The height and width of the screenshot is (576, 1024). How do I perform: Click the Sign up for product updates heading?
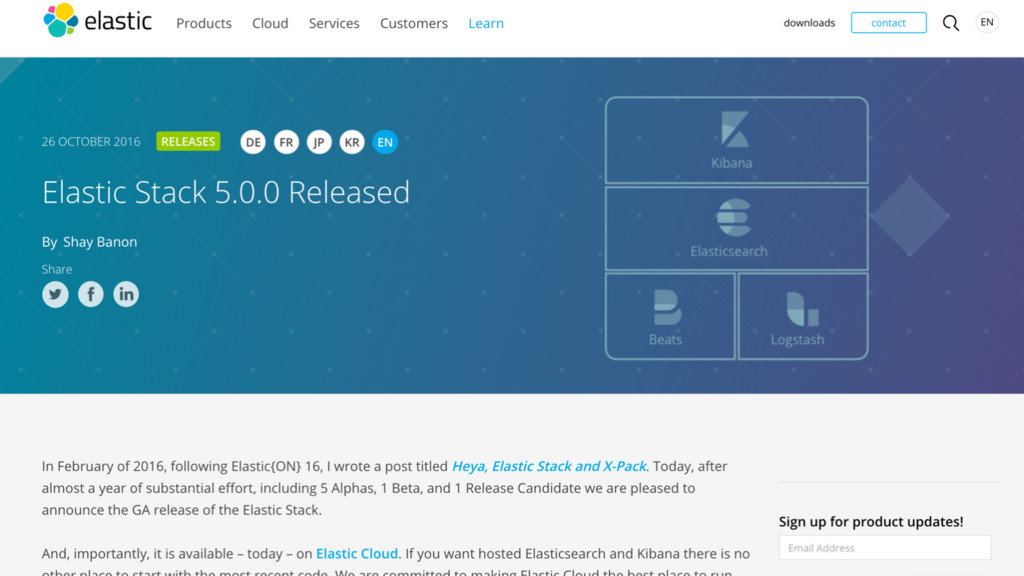pyautogui.click(x=871, y=521)
